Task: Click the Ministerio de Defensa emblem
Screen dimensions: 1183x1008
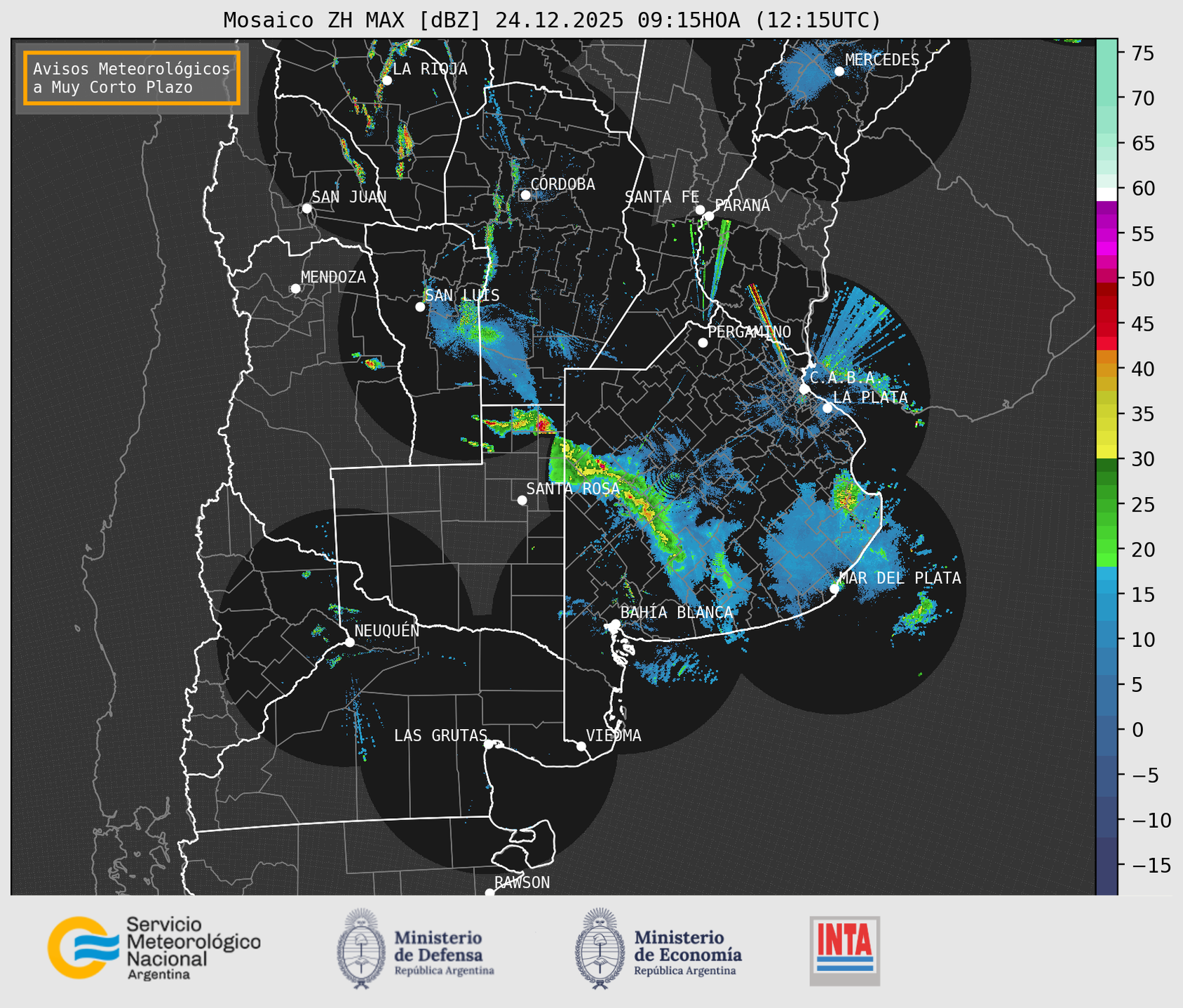Action: (x=361, y=948)
